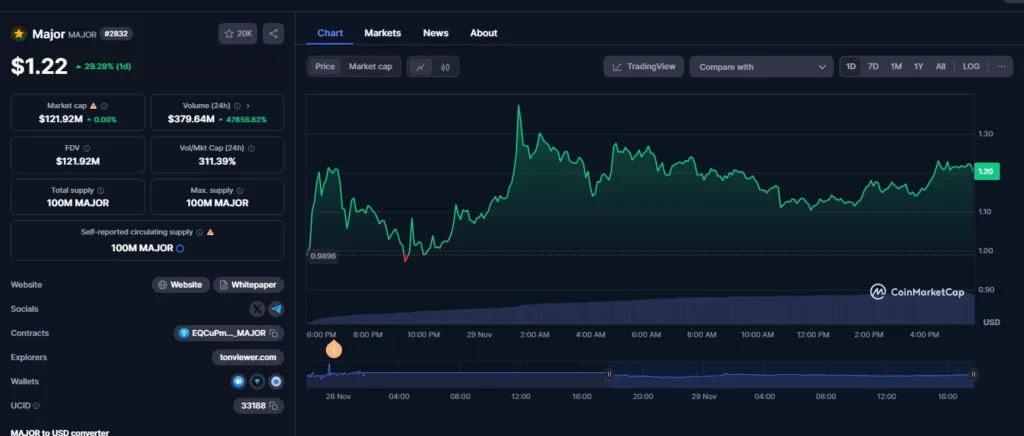Open the first wallet icon
This screenshot has width=1024, height=436.
(238, 381)
